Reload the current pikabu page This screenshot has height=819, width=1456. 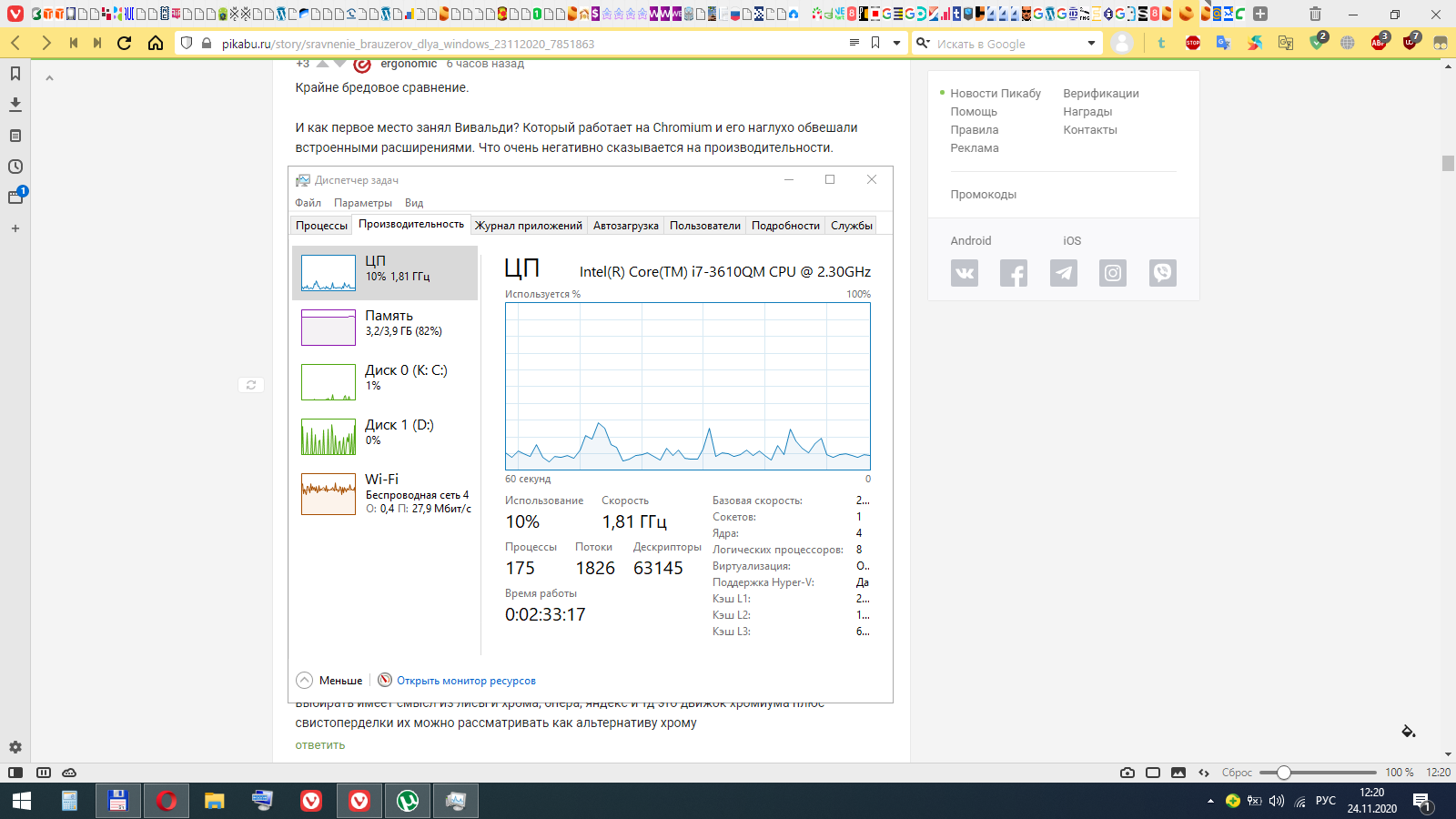125,43
